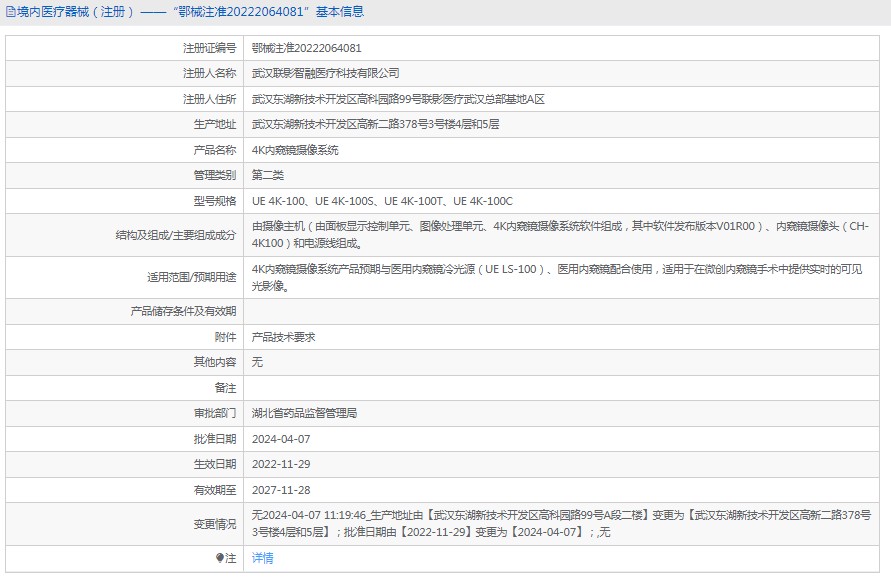Click 湖北省药品监督管理局 authority name
The image size is (891, 578).
coord(305,413)
